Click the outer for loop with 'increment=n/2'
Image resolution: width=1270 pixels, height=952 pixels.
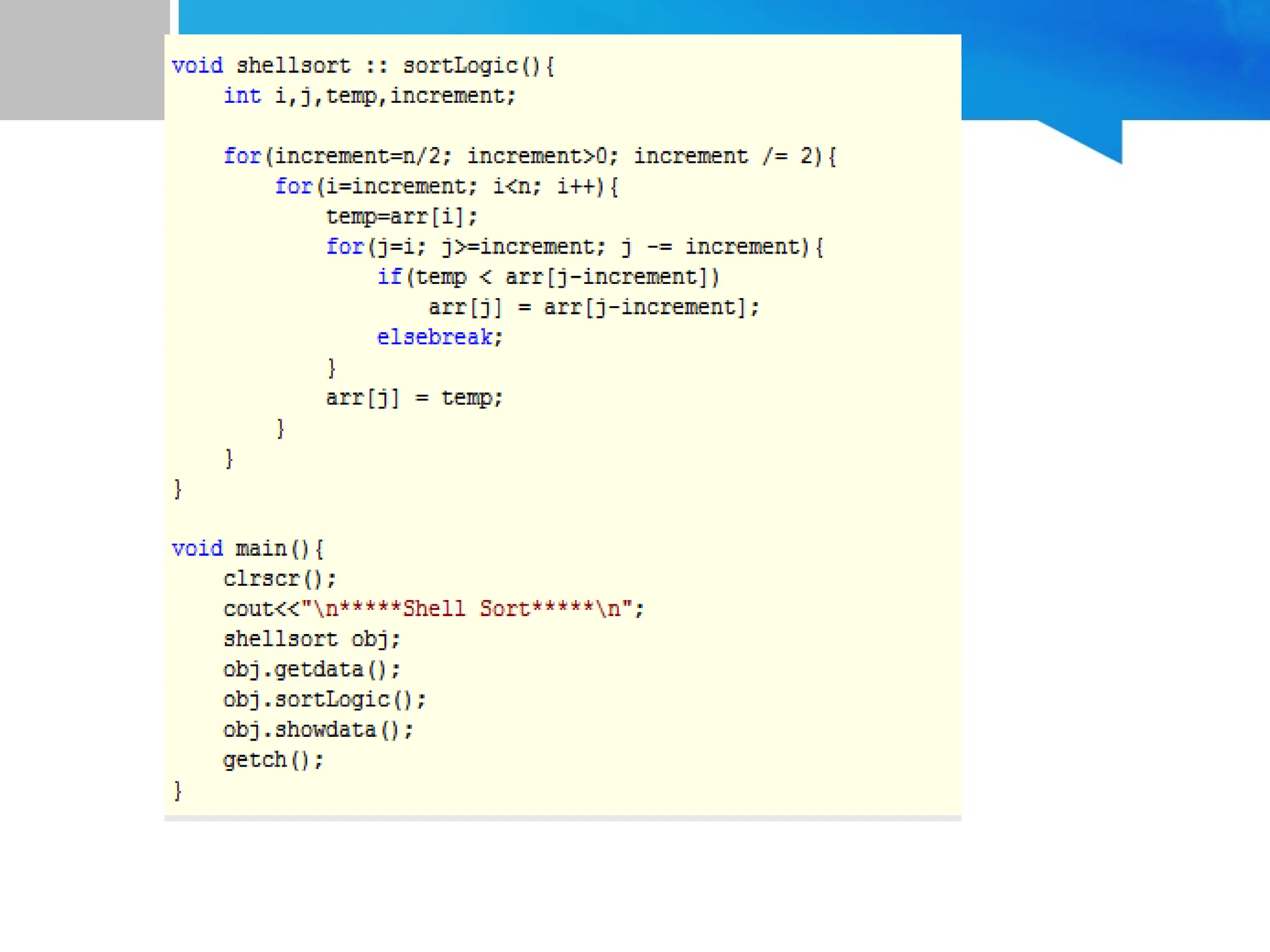coord(530,156)
